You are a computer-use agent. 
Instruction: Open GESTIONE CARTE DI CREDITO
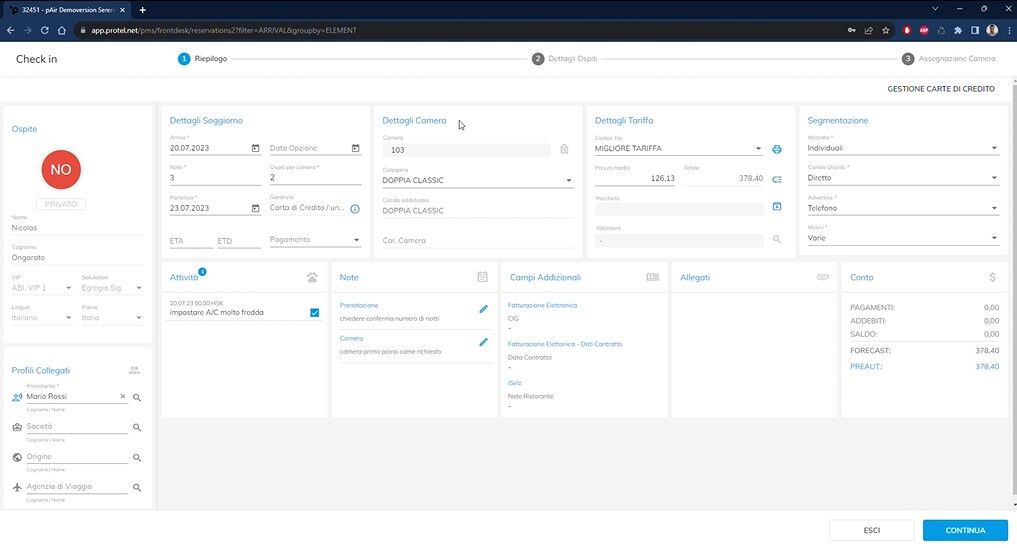tap(940, 89)
